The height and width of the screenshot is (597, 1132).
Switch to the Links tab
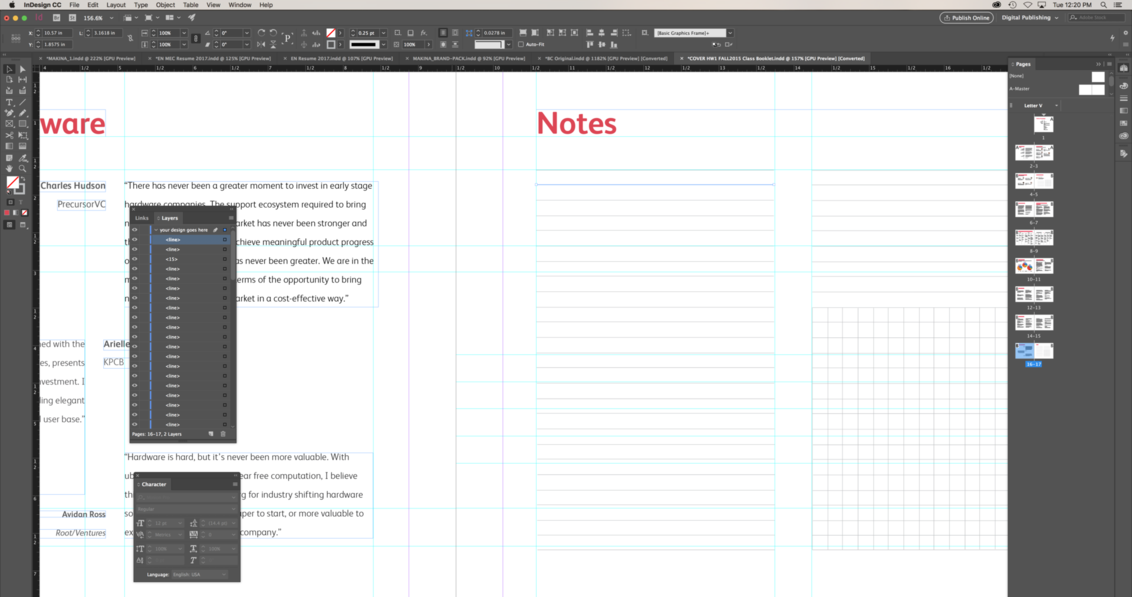pos(142,218)
